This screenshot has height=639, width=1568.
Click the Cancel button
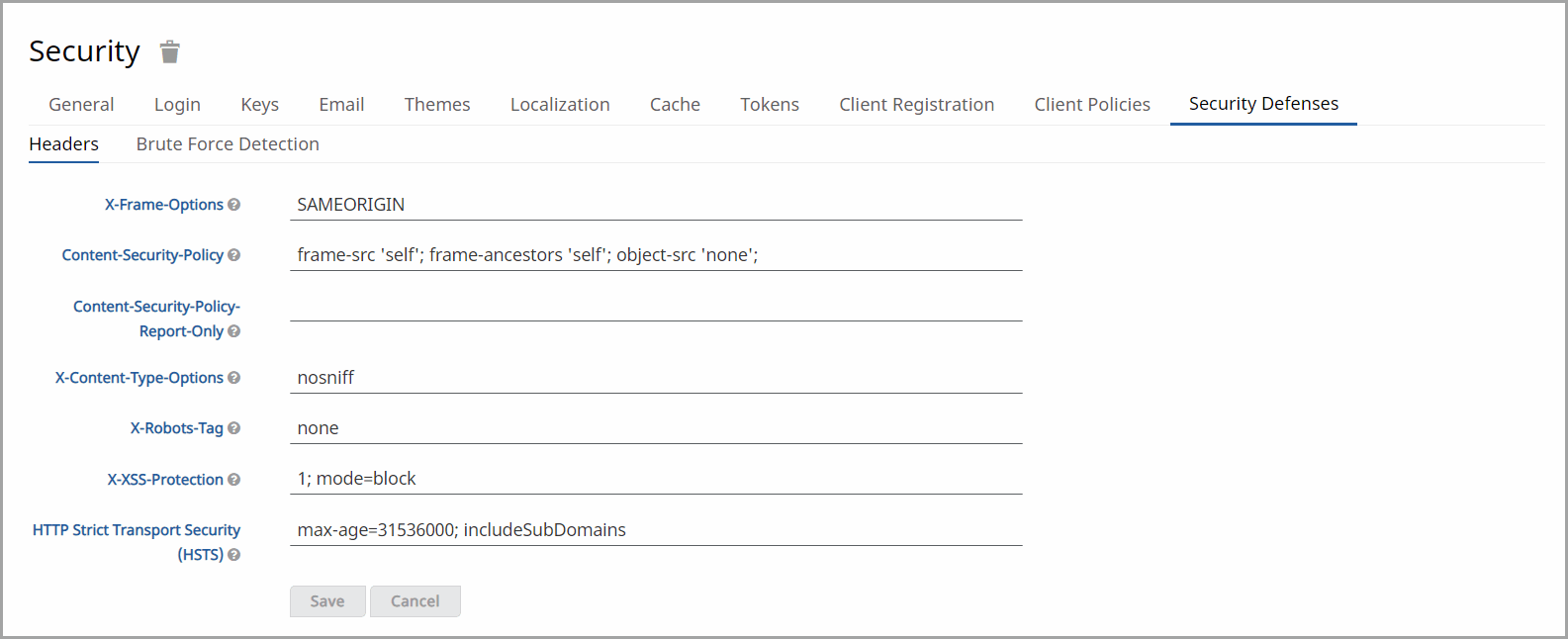click(x=415, y=601)
